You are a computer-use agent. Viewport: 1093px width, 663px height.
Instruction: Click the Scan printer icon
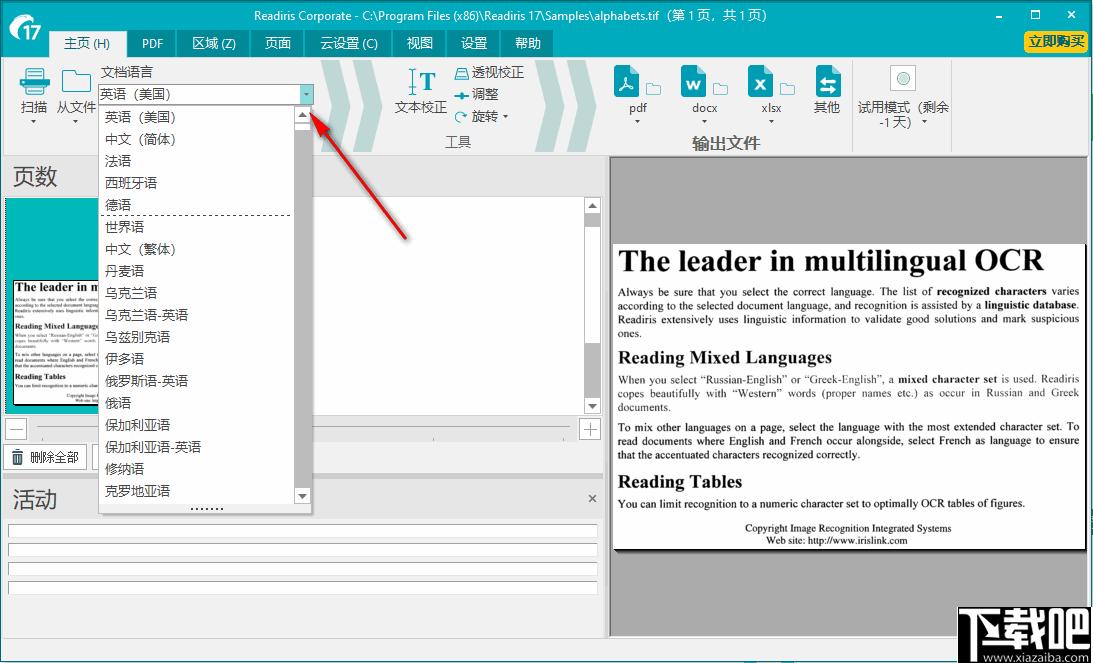click(34, 81)
